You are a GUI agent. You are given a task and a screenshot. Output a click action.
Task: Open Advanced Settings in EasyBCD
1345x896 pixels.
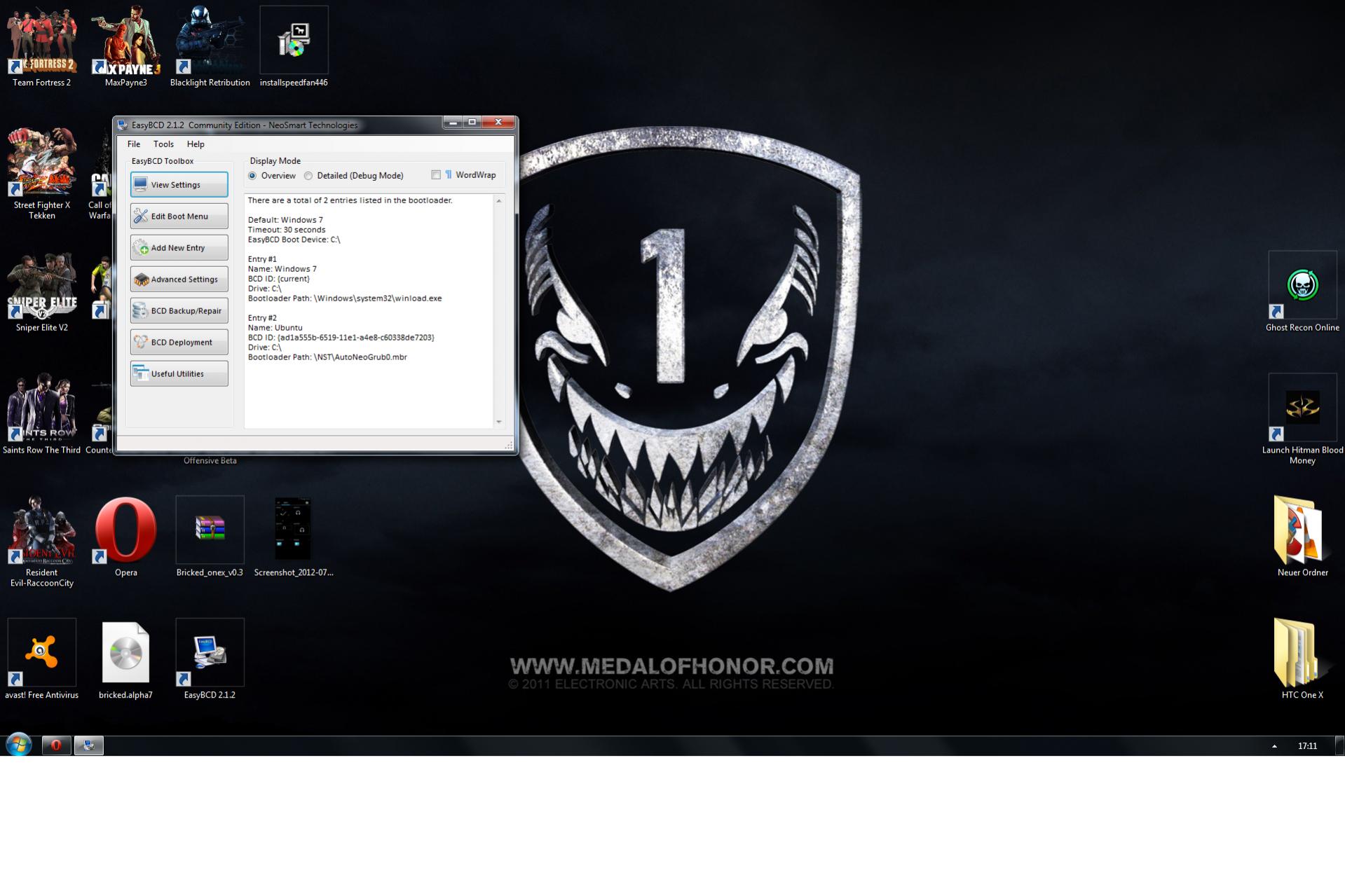pos(179,280)
